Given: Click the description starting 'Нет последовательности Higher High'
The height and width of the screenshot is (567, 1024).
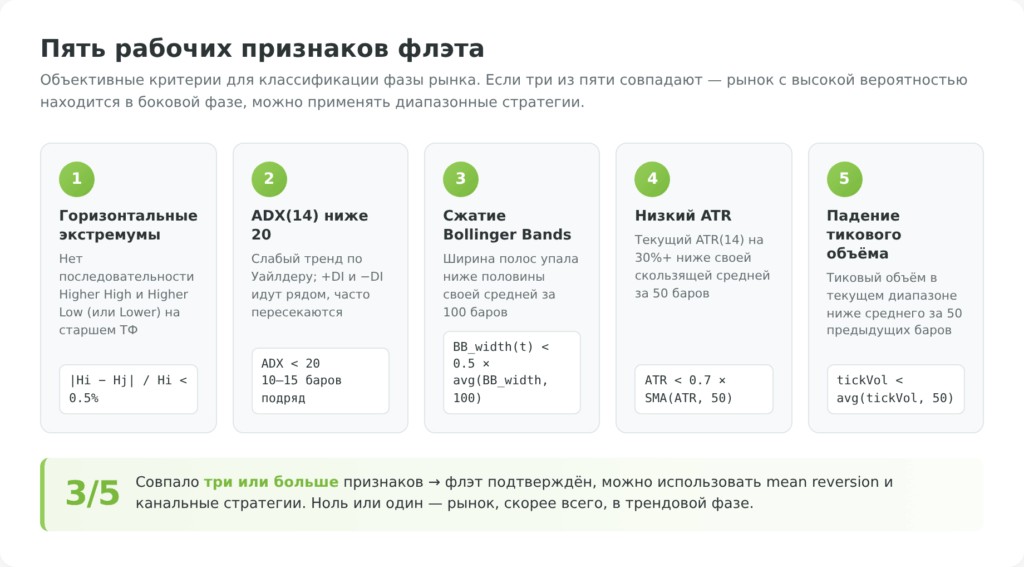Looking at the screenshot, I should (127, 294).
